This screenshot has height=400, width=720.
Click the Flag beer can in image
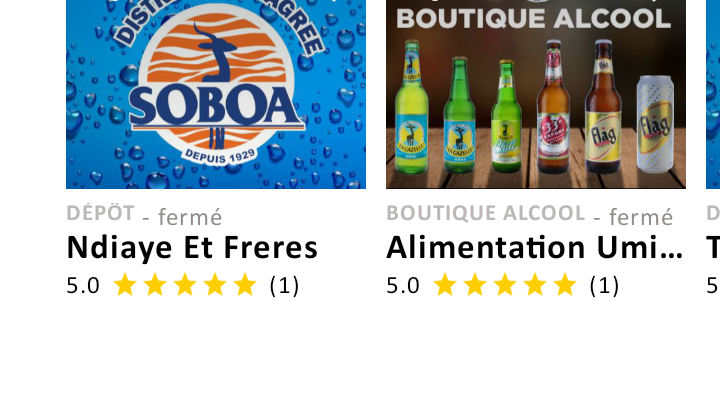655,124
